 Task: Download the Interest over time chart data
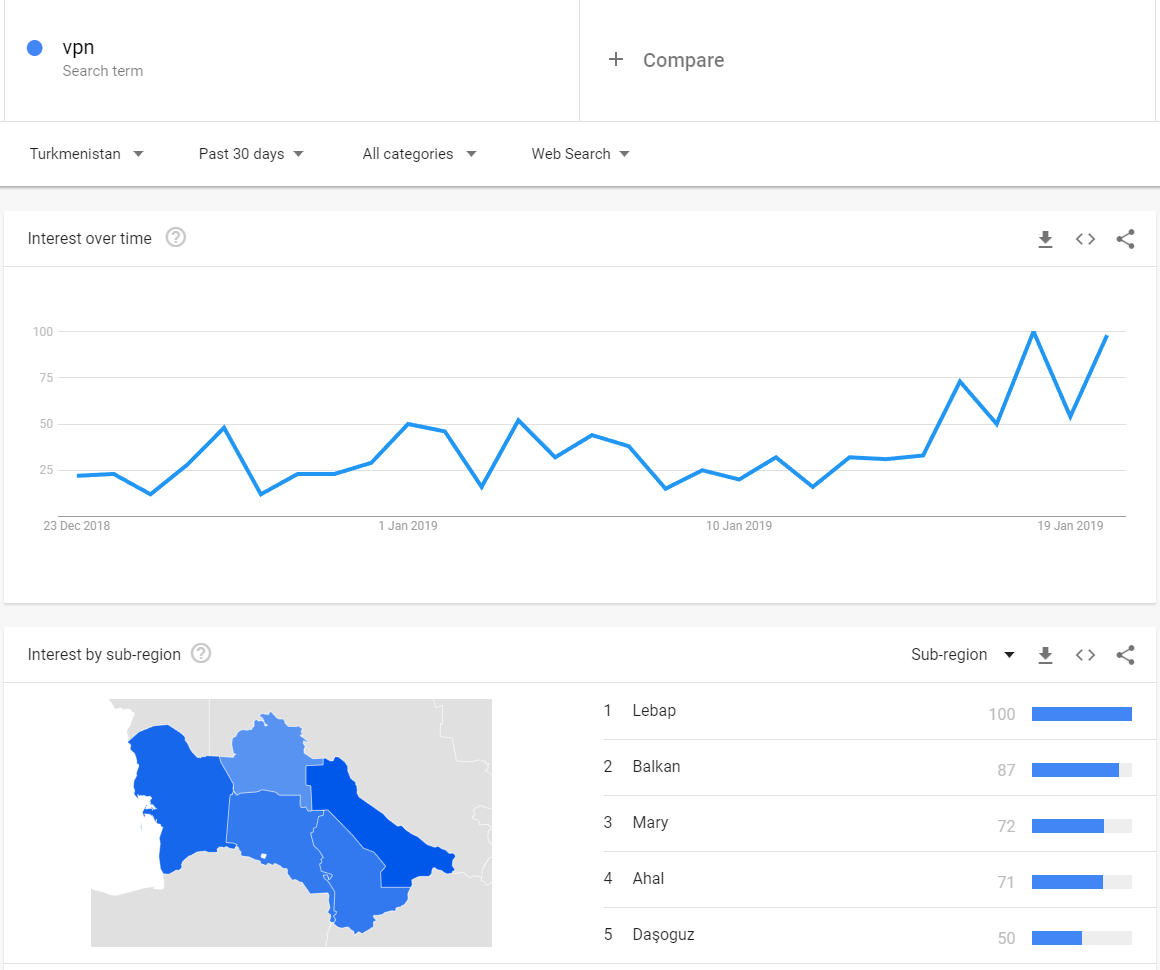[x=1045, y=239]
